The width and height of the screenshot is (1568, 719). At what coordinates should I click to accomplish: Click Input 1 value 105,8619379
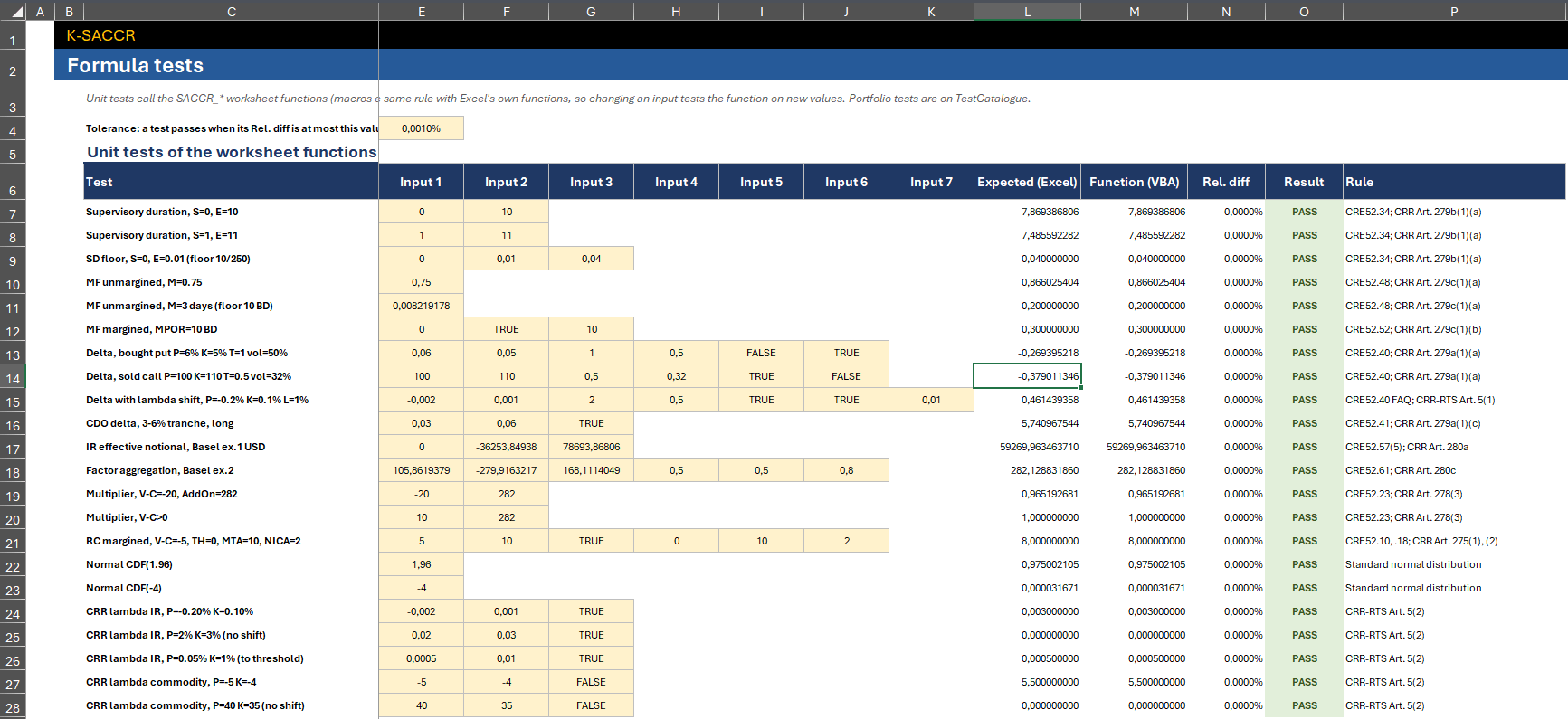click(421, 470)
